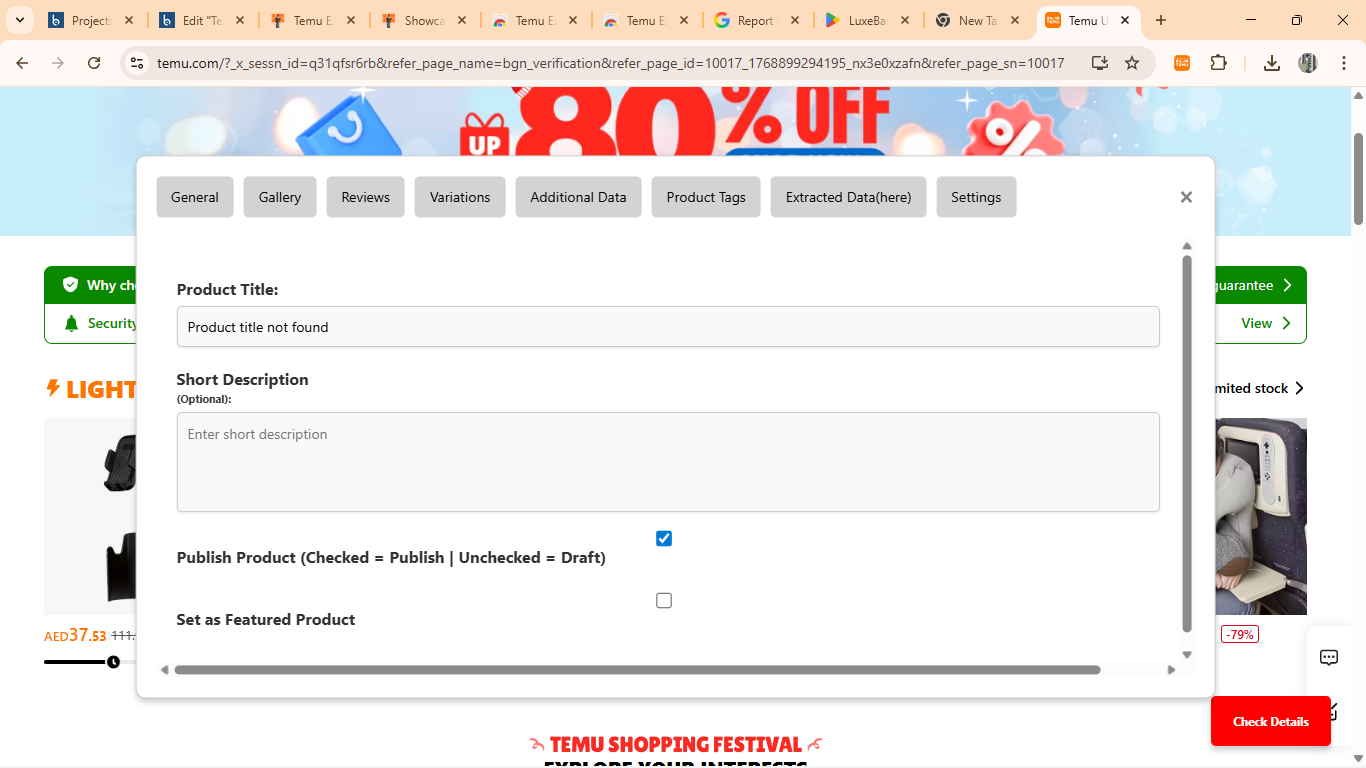The width and height of the screenshot is (1366, 768).
Task: Open the Extracted Data(here) tab
Action: [847, 197]
